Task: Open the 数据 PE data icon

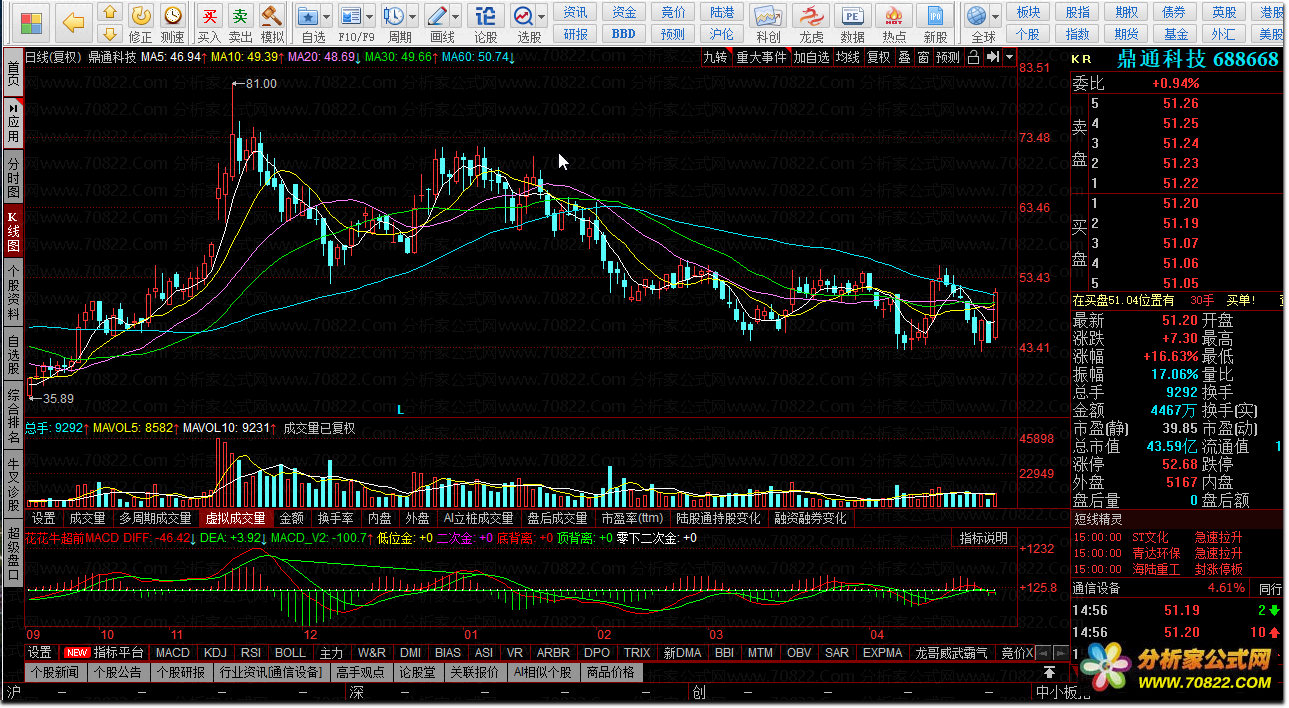Action: tap(853, 16)
